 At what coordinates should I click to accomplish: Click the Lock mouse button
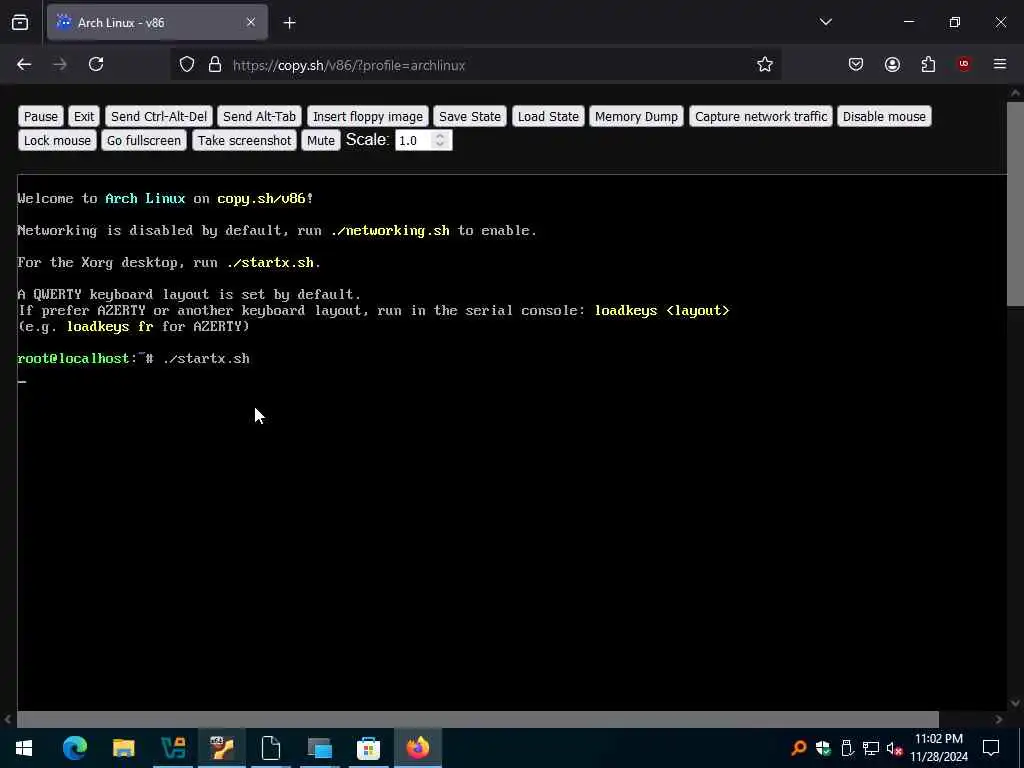(x=57, y=140)
